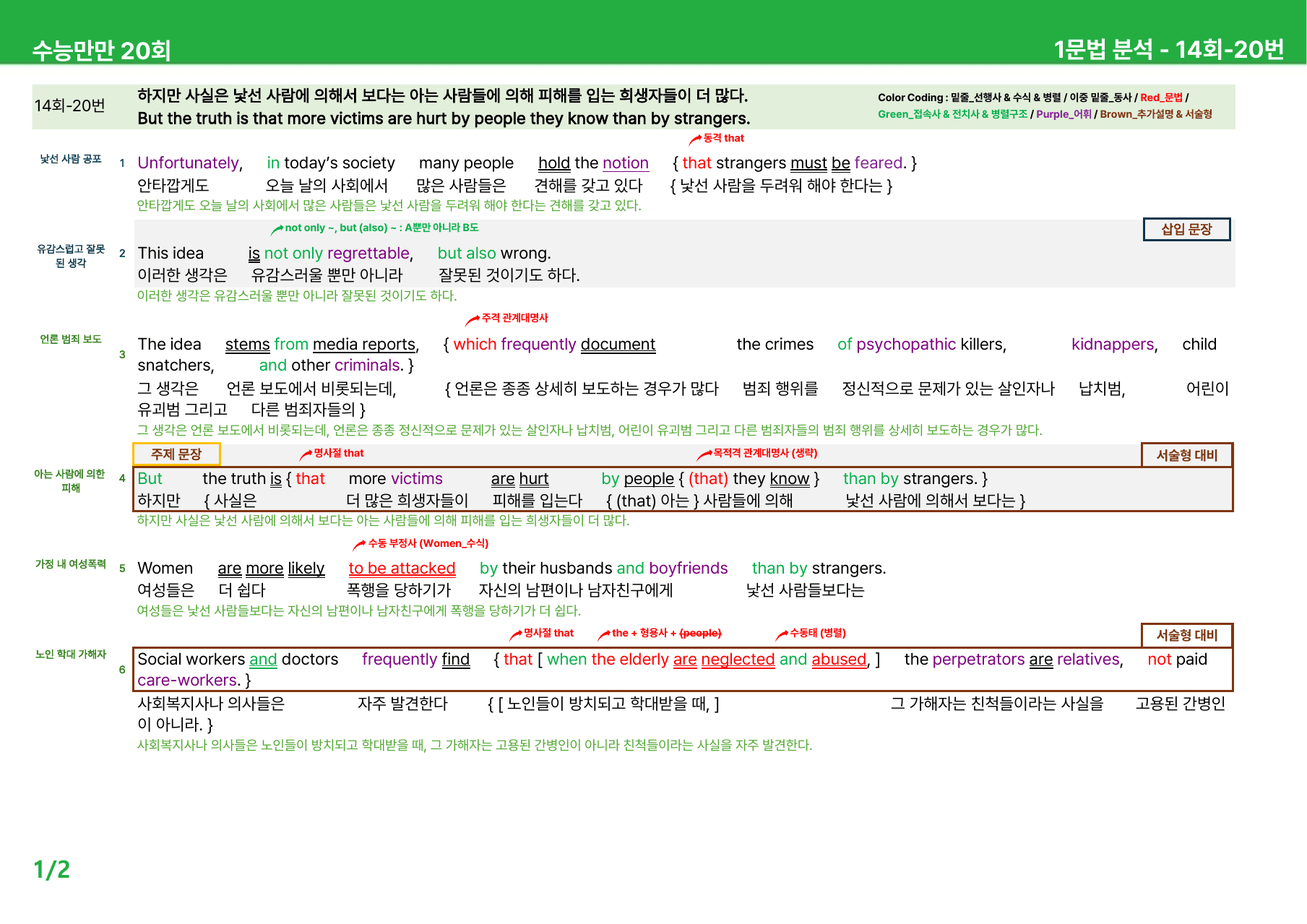The height and width of the screenshot is (924, 1307).
Task: Click the word 'psychopathic' in sentence 3
Action: pos(906,345)
